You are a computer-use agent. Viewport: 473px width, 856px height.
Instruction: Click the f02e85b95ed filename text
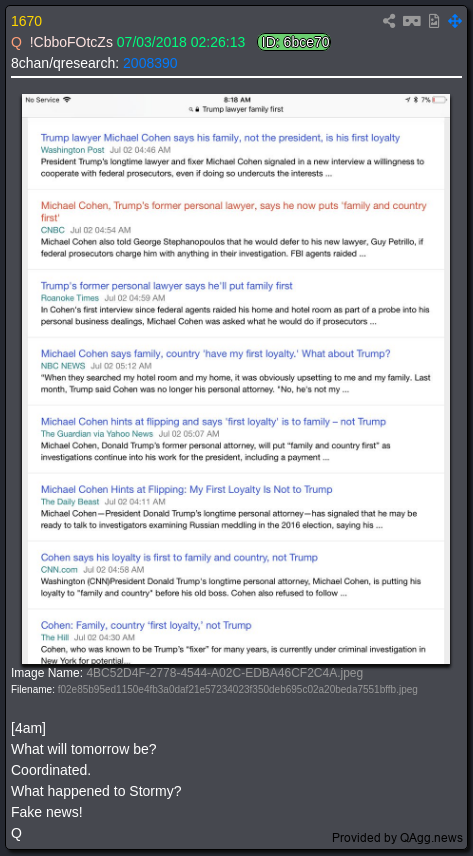238,689
